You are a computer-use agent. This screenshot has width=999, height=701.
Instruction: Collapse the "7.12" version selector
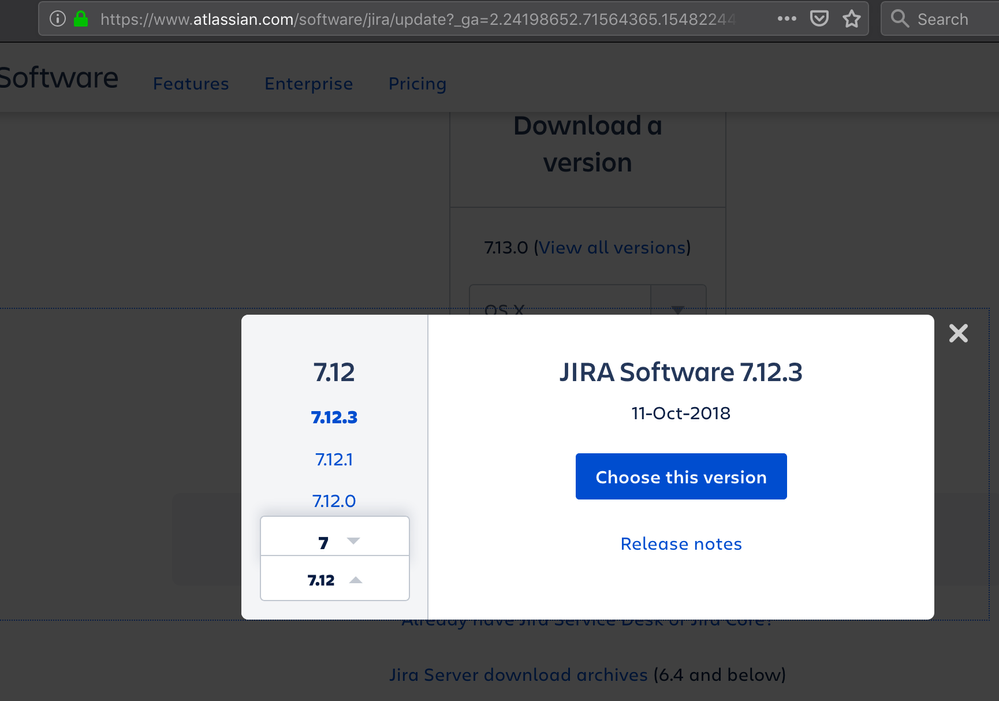coord(334,579)
